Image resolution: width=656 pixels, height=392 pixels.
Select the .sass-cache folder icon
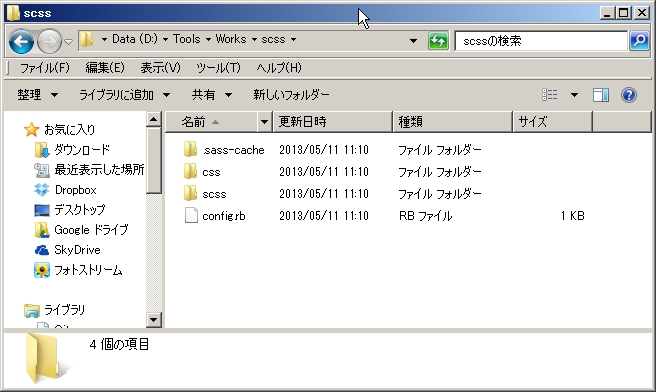[190, 149]
